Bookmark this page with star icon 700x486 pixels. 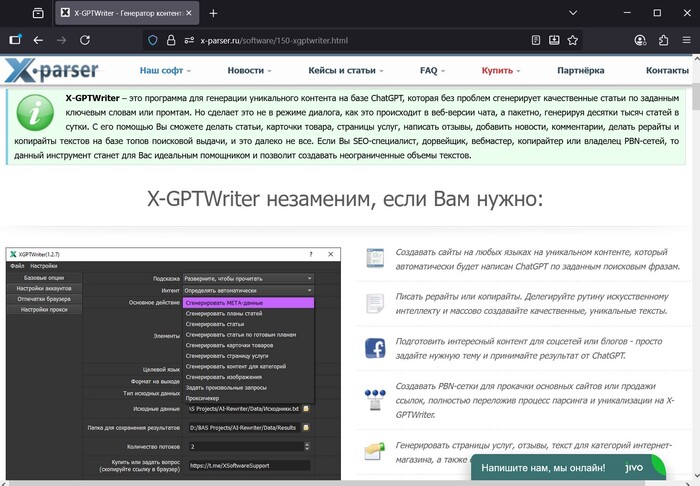pyautogui.click(x=573, y=40)
